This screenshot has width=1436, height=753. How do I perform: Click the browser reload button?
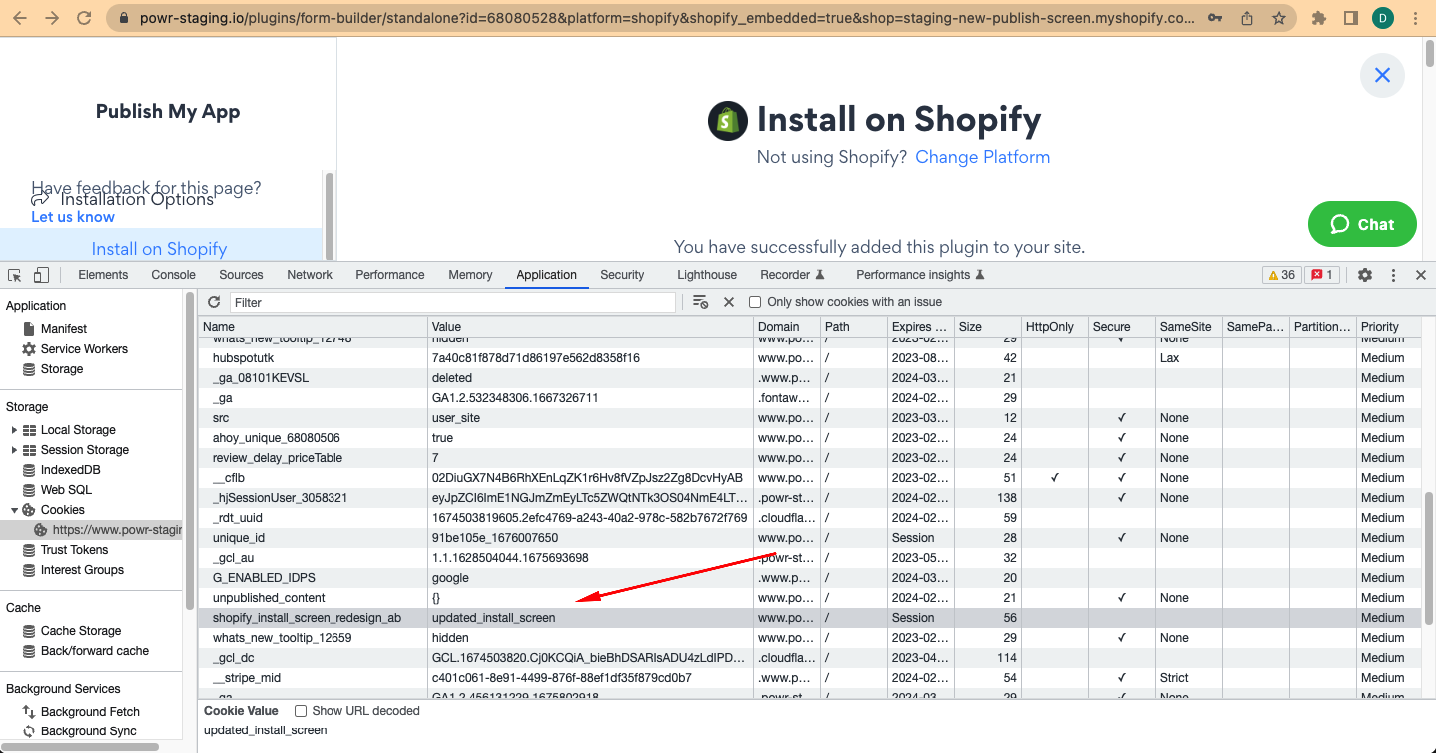tap(85, 18)
